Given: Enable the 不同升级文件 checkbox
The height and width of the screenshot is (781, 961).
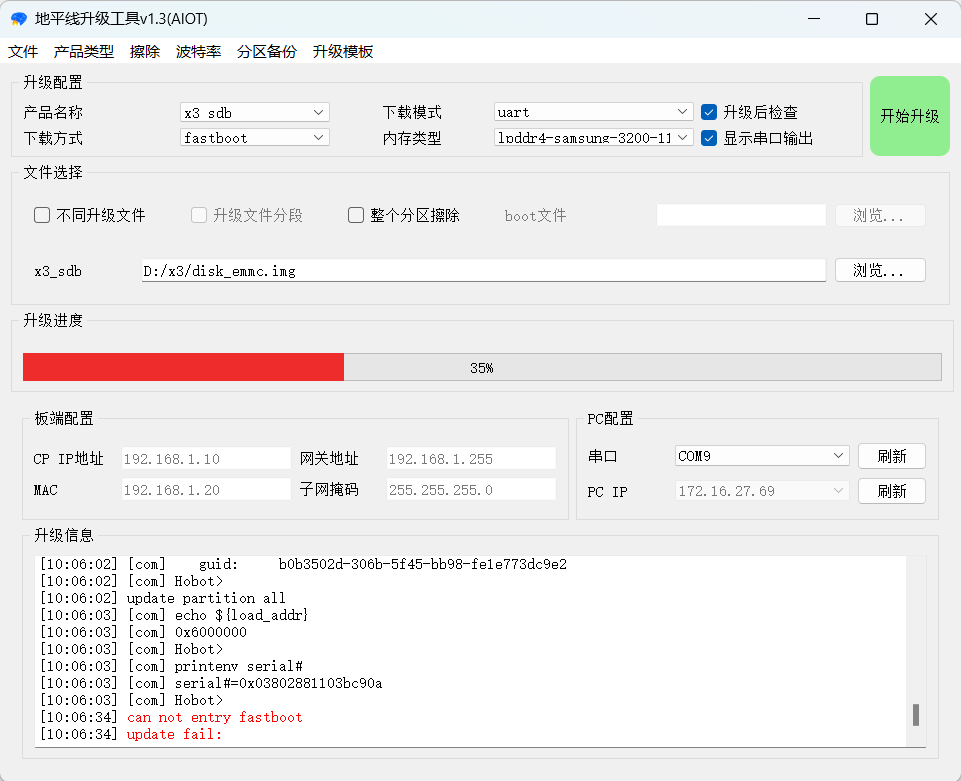Looking at the screenshot, I should click(x=42, y=215).
